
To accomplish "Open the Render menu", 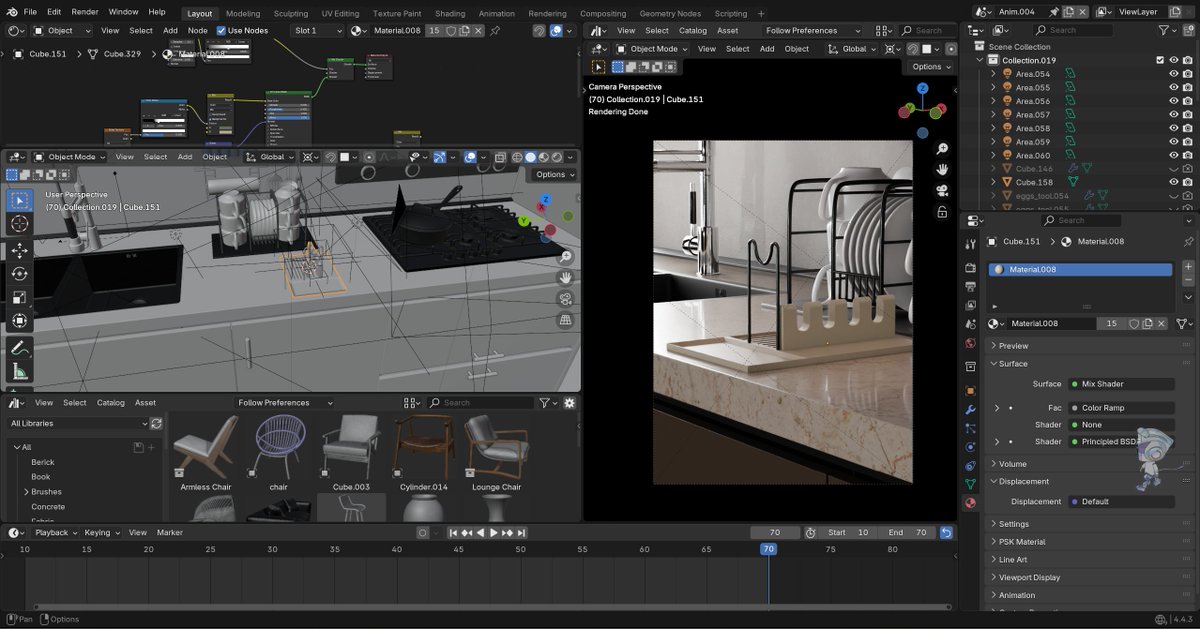I will [85, 12].
